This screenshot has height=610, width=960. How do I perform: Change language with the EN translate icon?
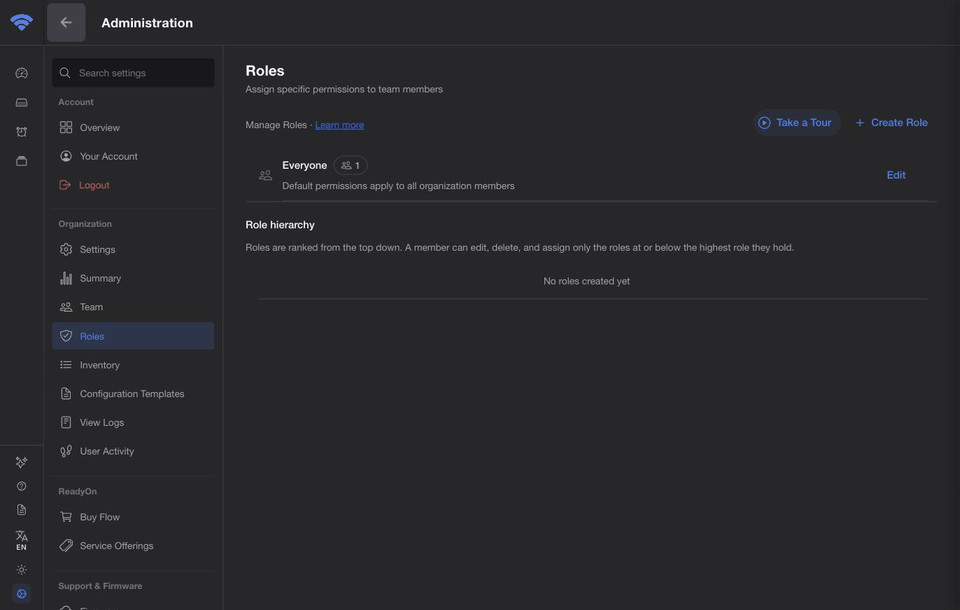coord(21,540)
